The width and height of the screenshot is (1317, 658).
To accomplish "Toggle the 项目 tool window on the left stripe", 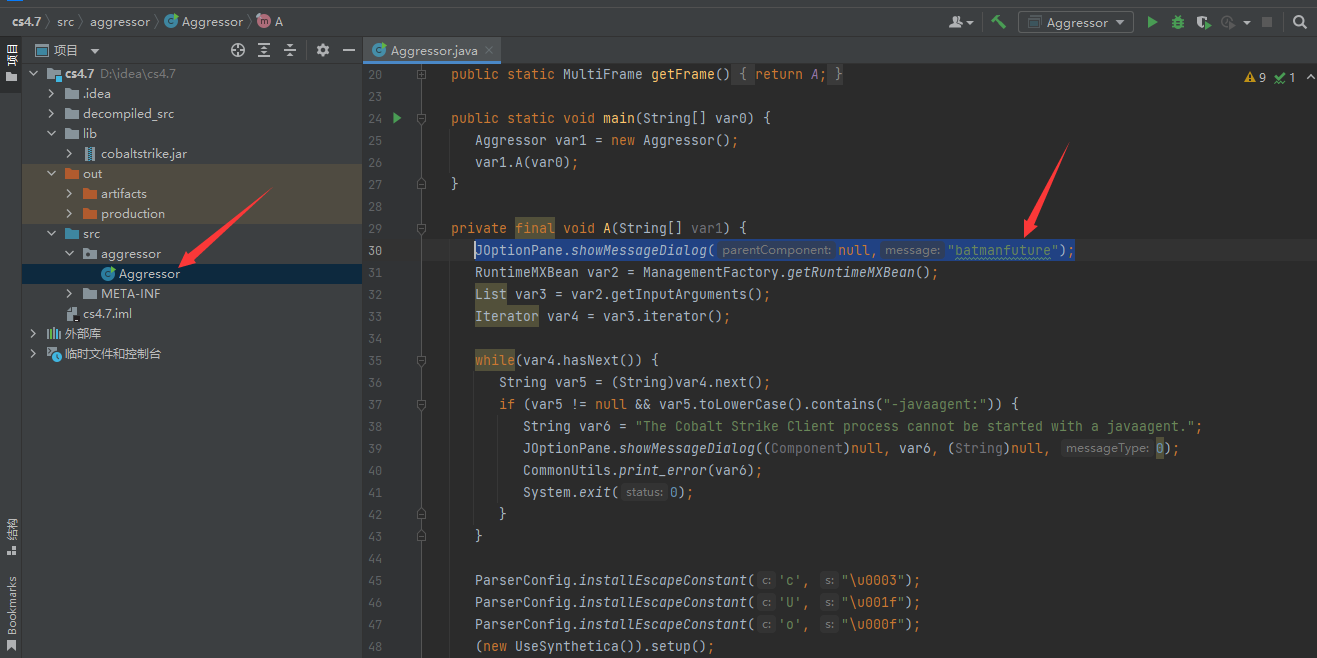I will tap(11, 65).
